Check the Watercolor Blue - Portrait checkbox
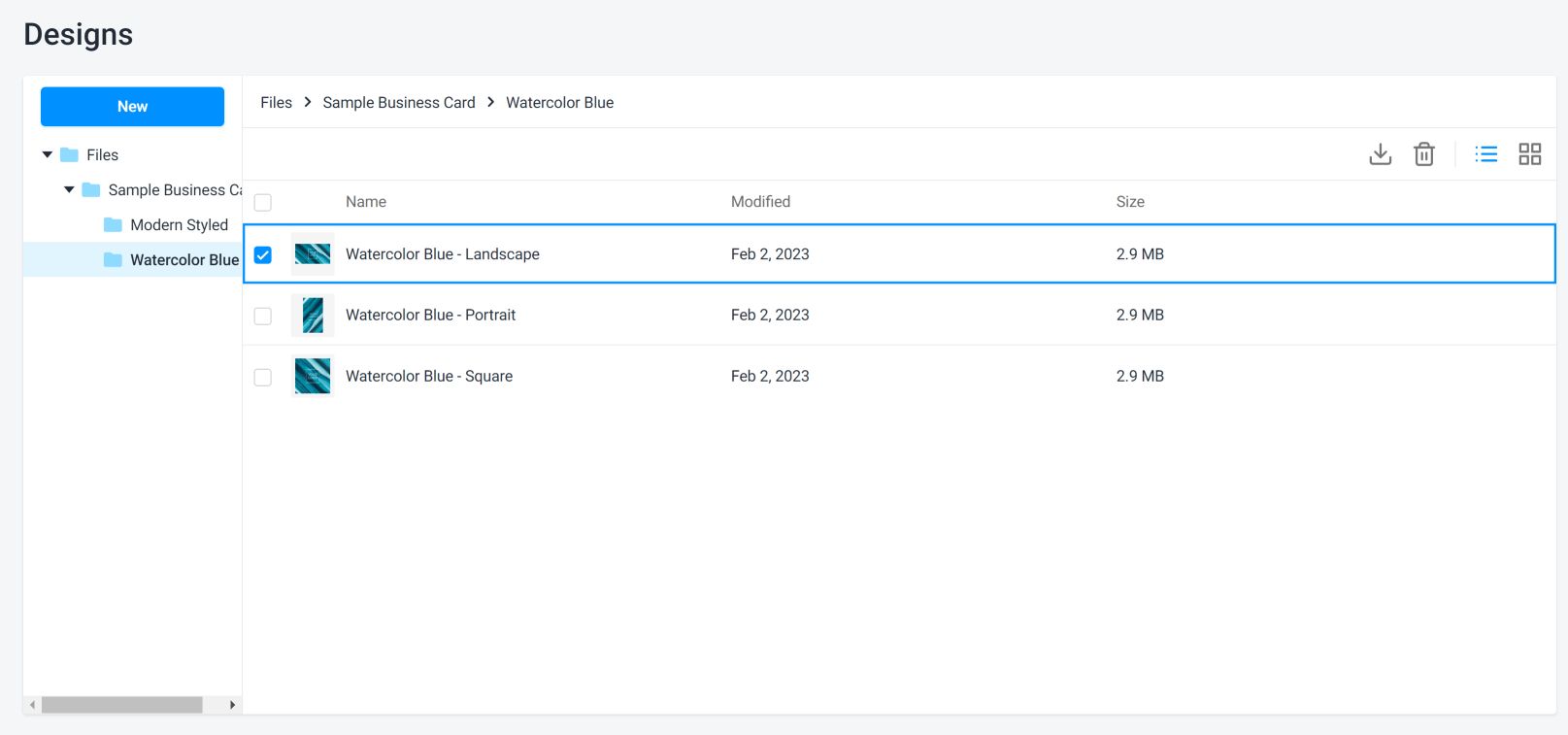The image size is (1568, 735). tap(263, 316)
